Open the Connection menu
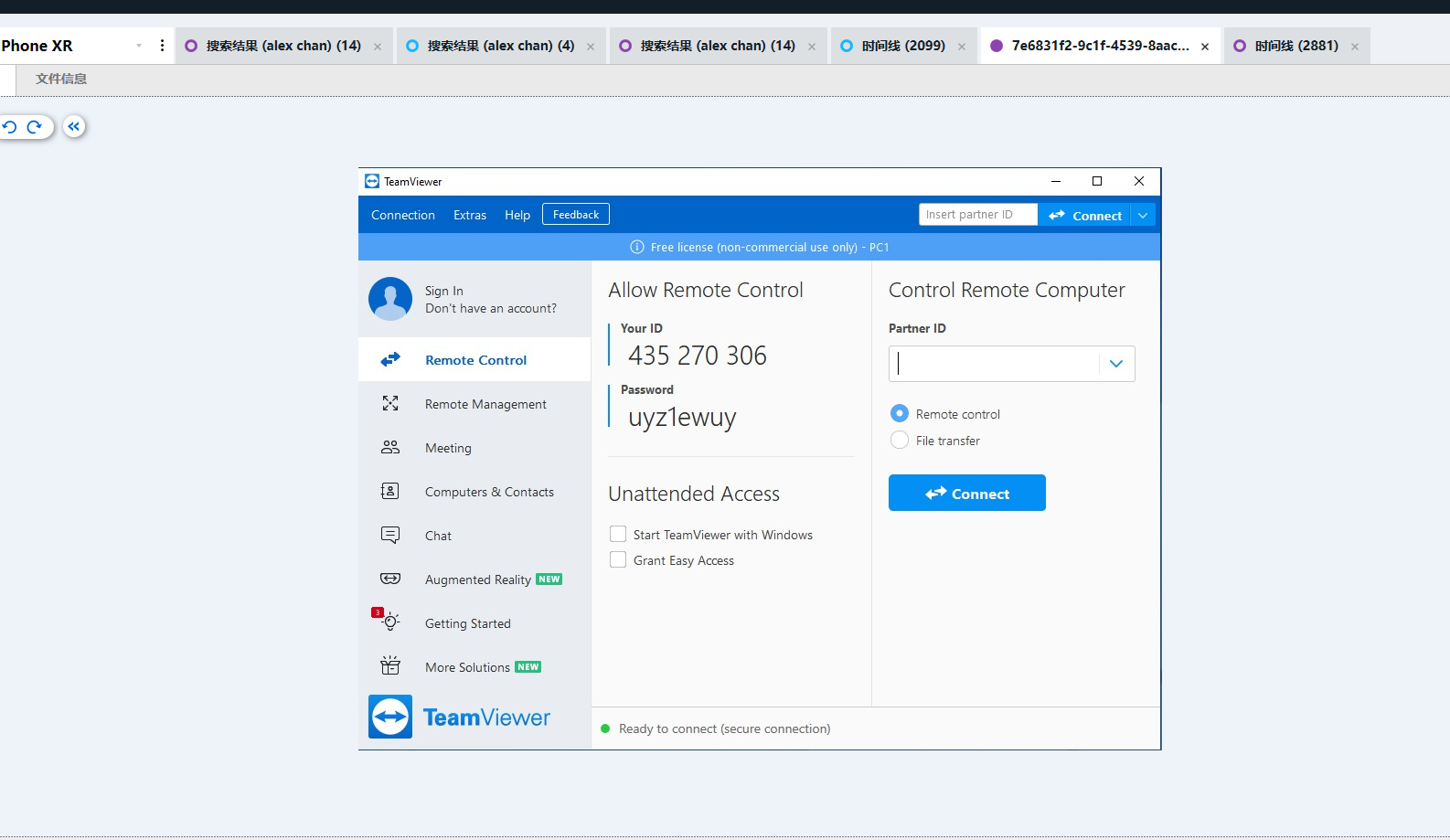Image resolution: width=1450 pixels, height=840 pixels. coord(403,215)
